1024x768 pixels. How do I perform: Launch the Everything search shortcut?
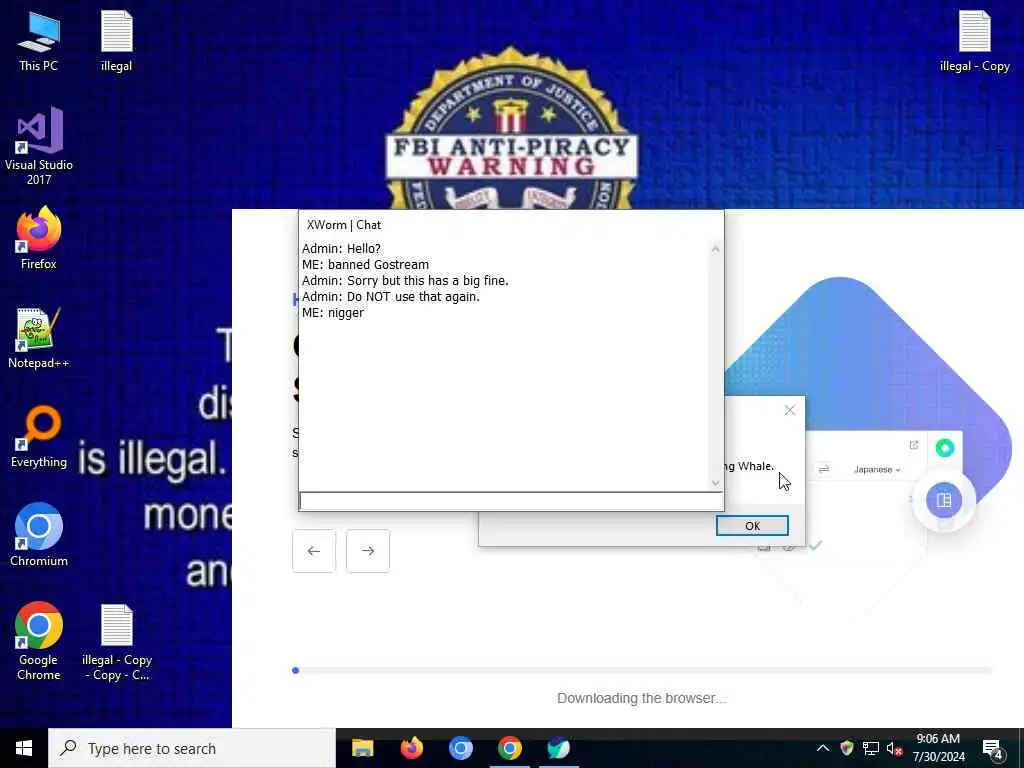point(39,436)
